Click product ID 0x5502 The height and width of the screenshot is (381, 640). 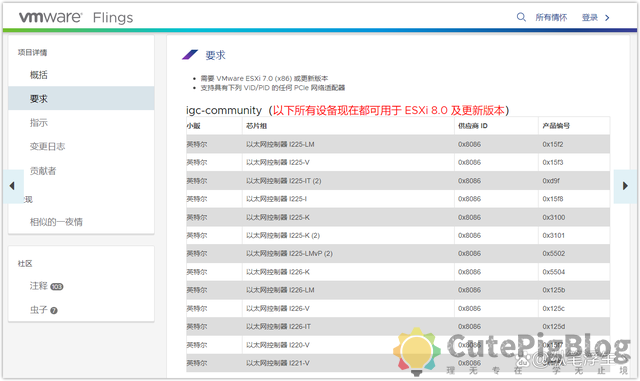[553, 254]
